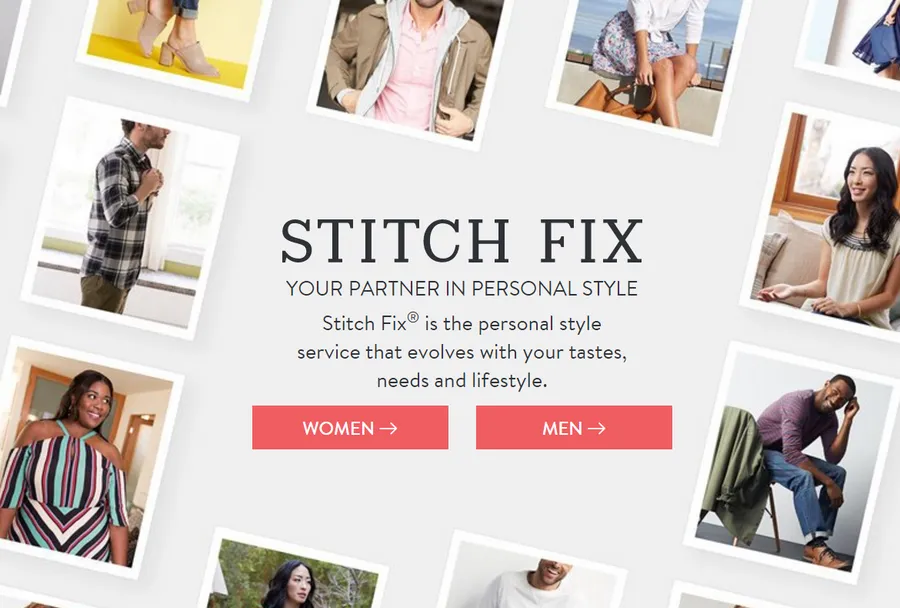The image size is (900, 608).
Task: Click the WOMEN button
Action: (350, 428)
